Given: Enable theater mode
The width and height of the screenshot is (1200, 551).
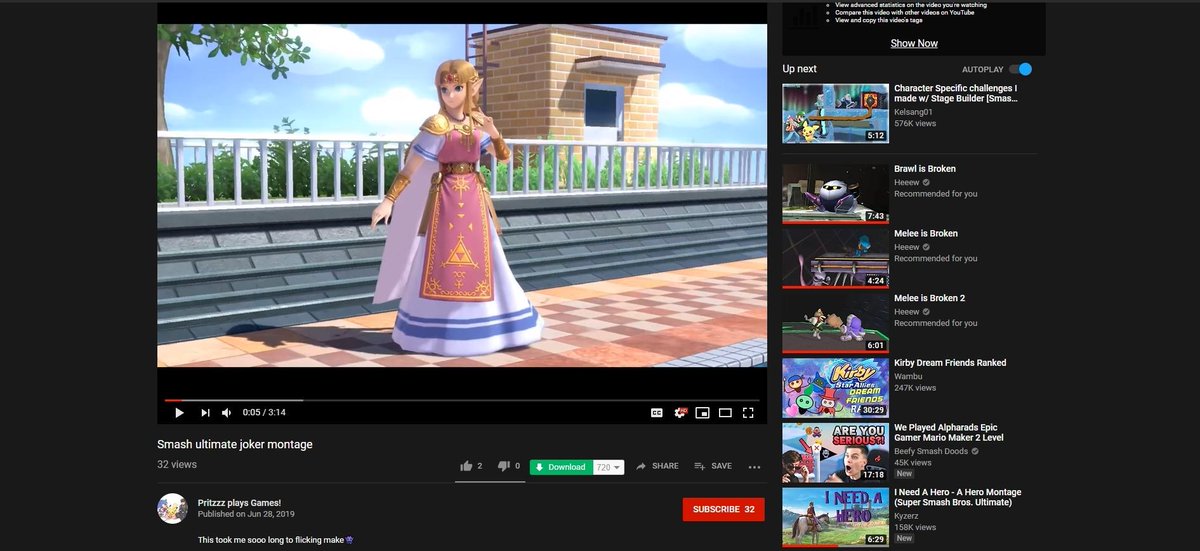Looking at the screenshot, I should [725, 412].
